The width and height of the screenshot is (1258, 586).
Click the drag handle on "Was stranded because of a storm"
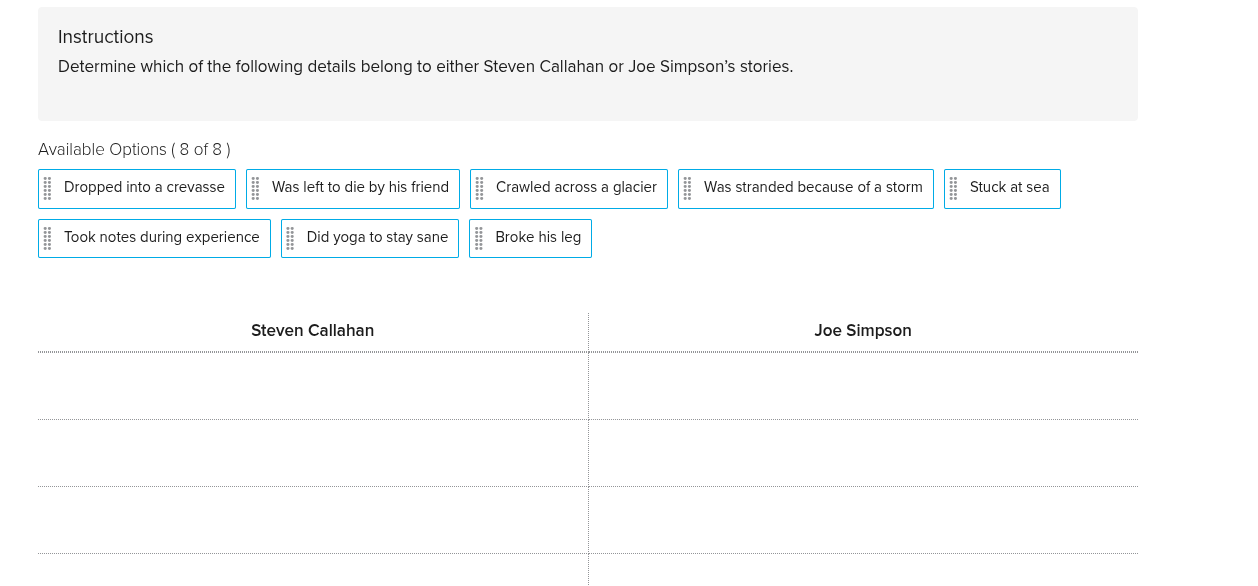point(689,188)
